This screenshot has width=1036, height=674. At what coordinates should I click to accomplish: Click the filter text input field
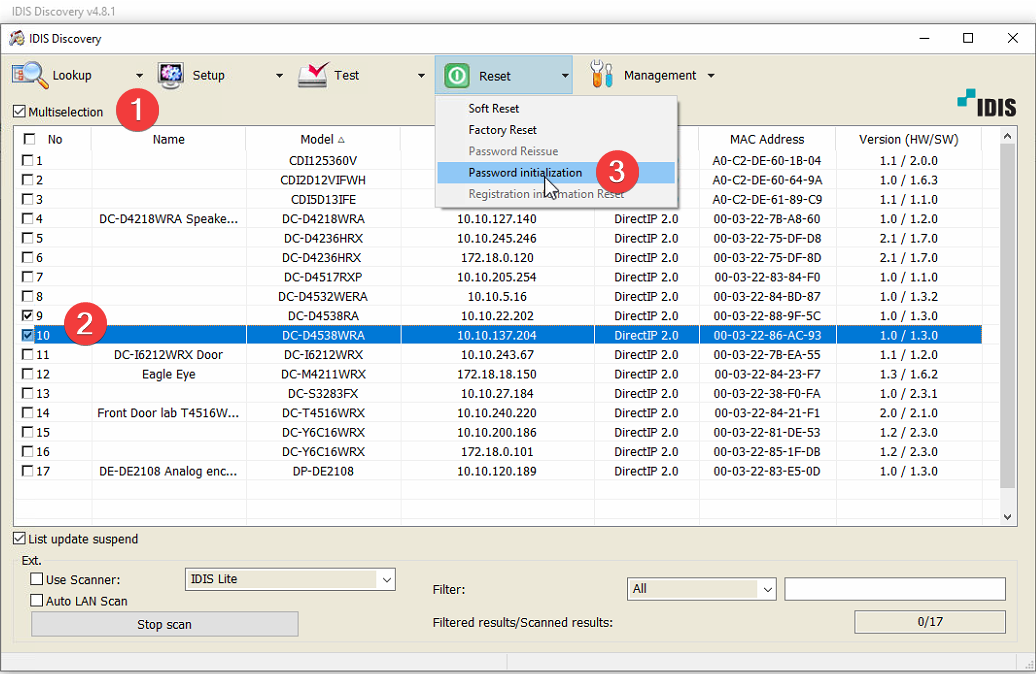tap(895, 589)
